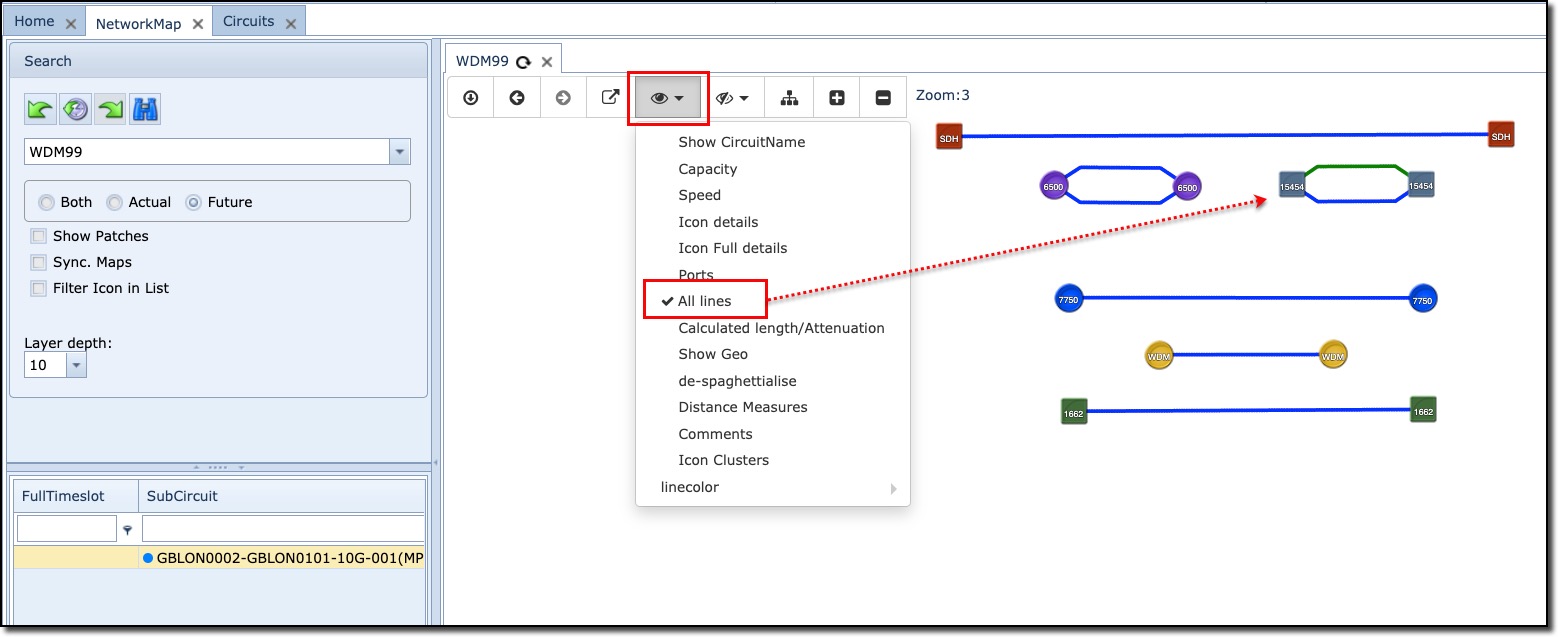Tick the Sync. Maps checkbox
The image size is (1558, 637).
[x=39, y=262]
